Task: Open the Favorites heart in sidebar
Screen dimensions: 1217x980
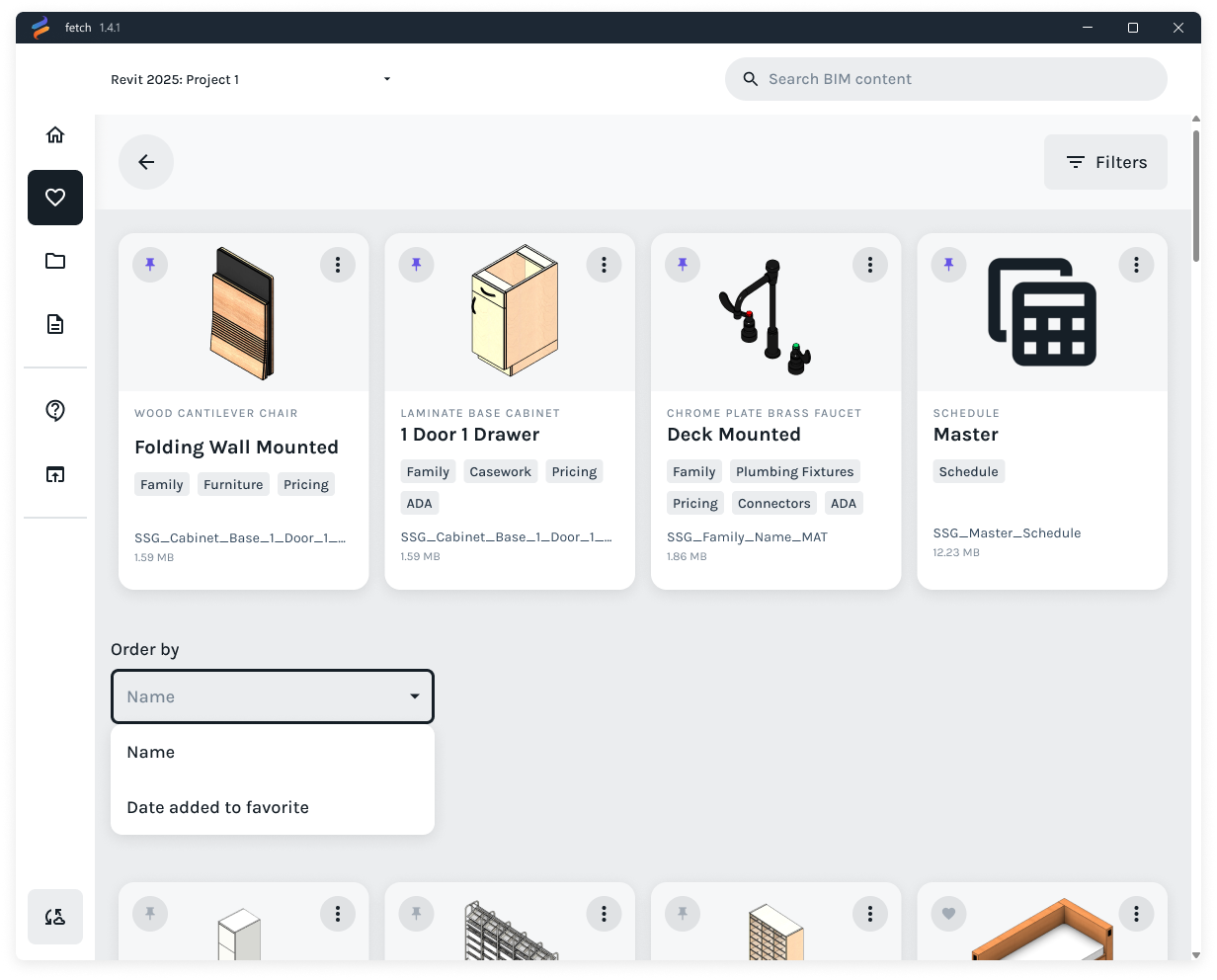Action: point(55,198)
